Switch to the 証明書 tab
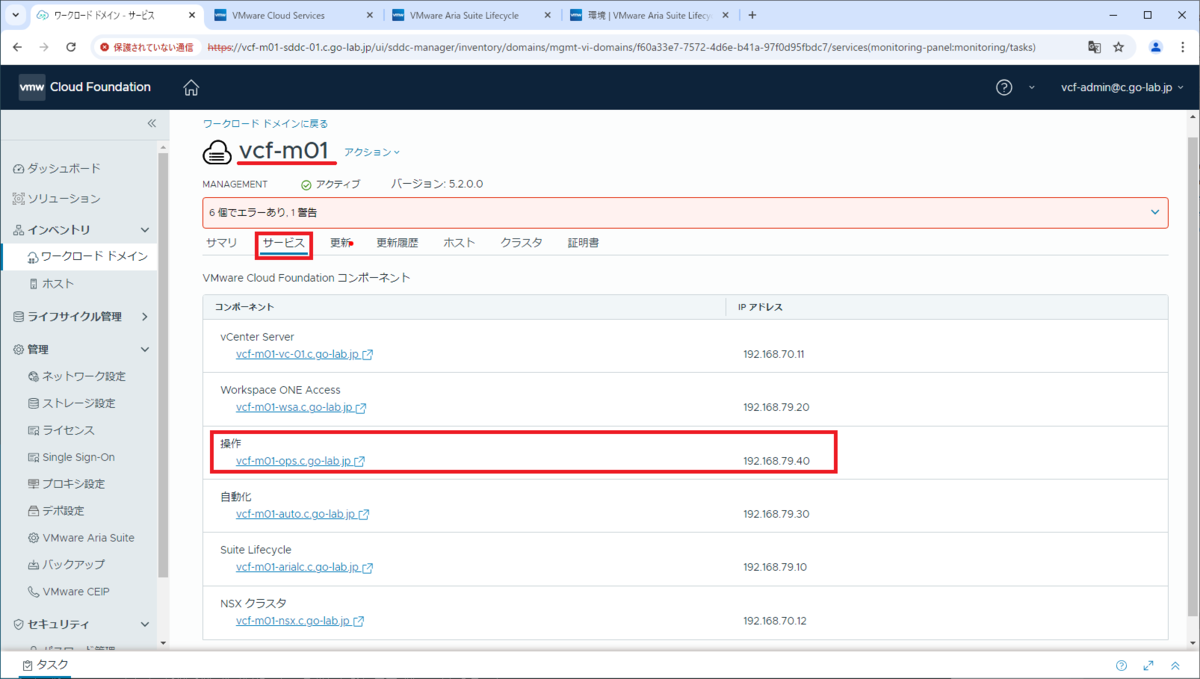 pyautogui.click(x=583, y=243)
